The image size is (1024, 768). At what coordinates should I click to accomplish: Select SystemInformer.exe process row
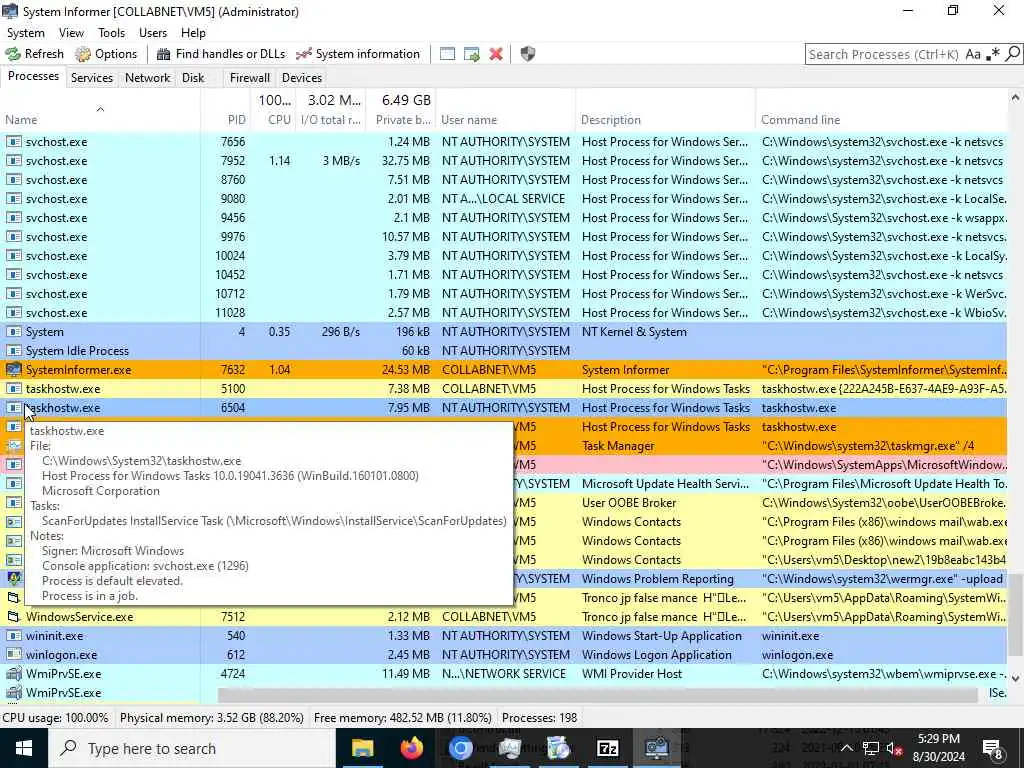pyautogui.click(x=504, y=370)
